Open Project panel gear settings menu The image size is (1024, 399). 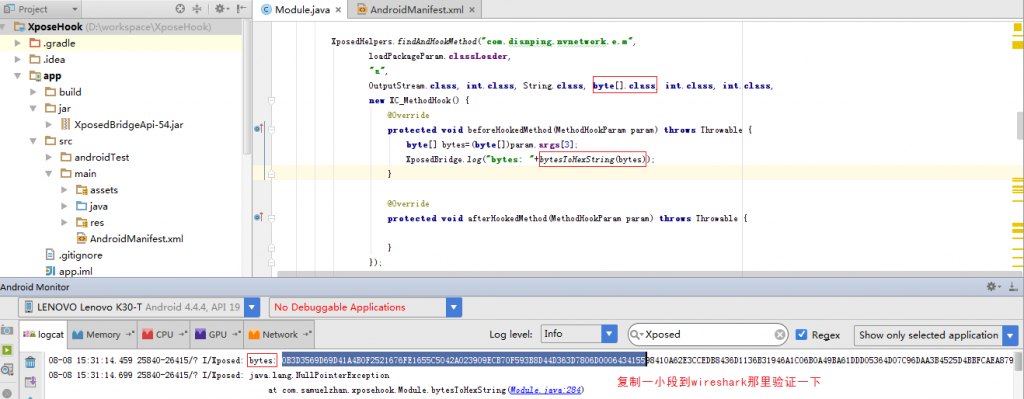pyautogui.click(x=221, y=9)
